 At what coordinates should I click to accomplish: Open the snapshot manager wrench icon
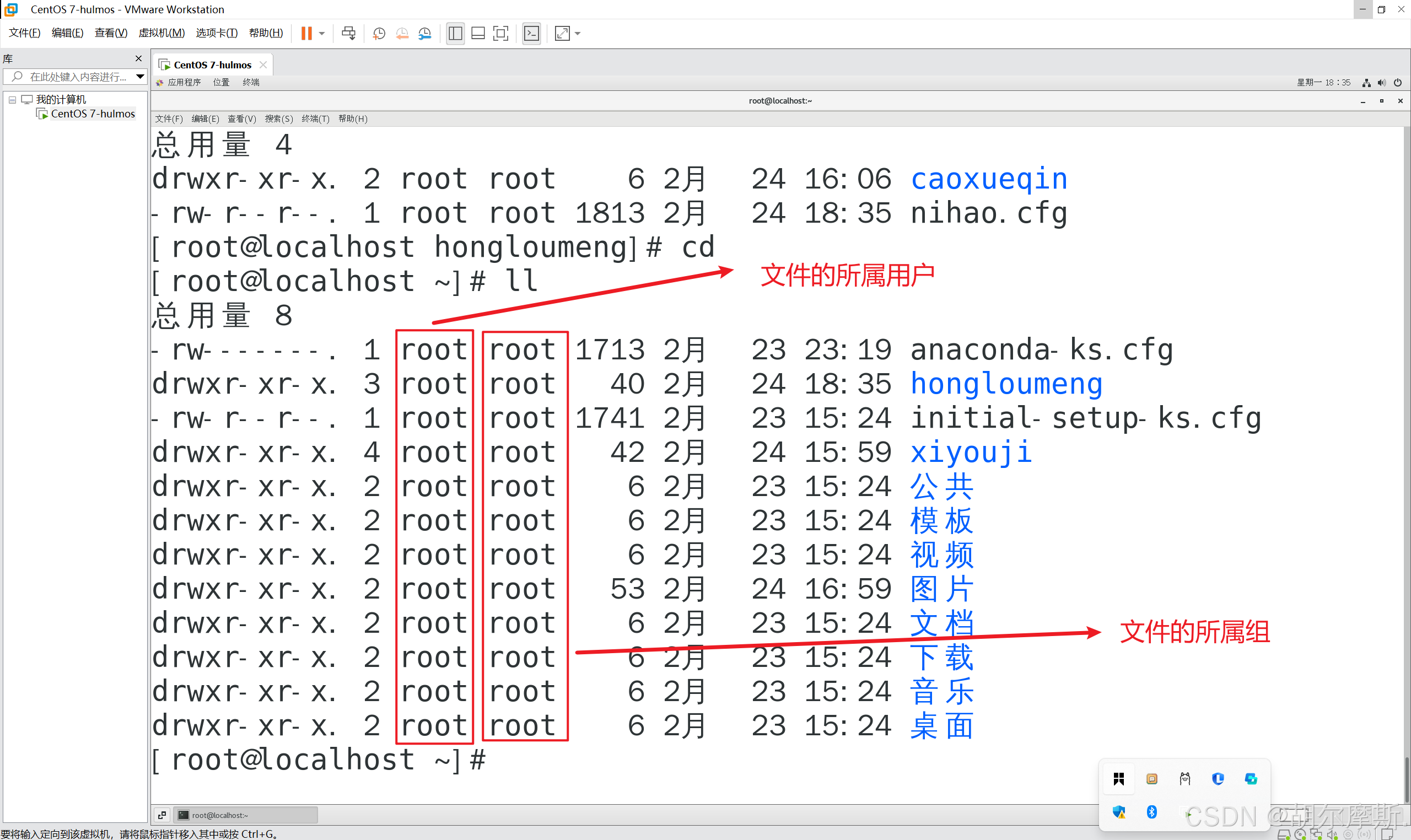pos(424,34)
